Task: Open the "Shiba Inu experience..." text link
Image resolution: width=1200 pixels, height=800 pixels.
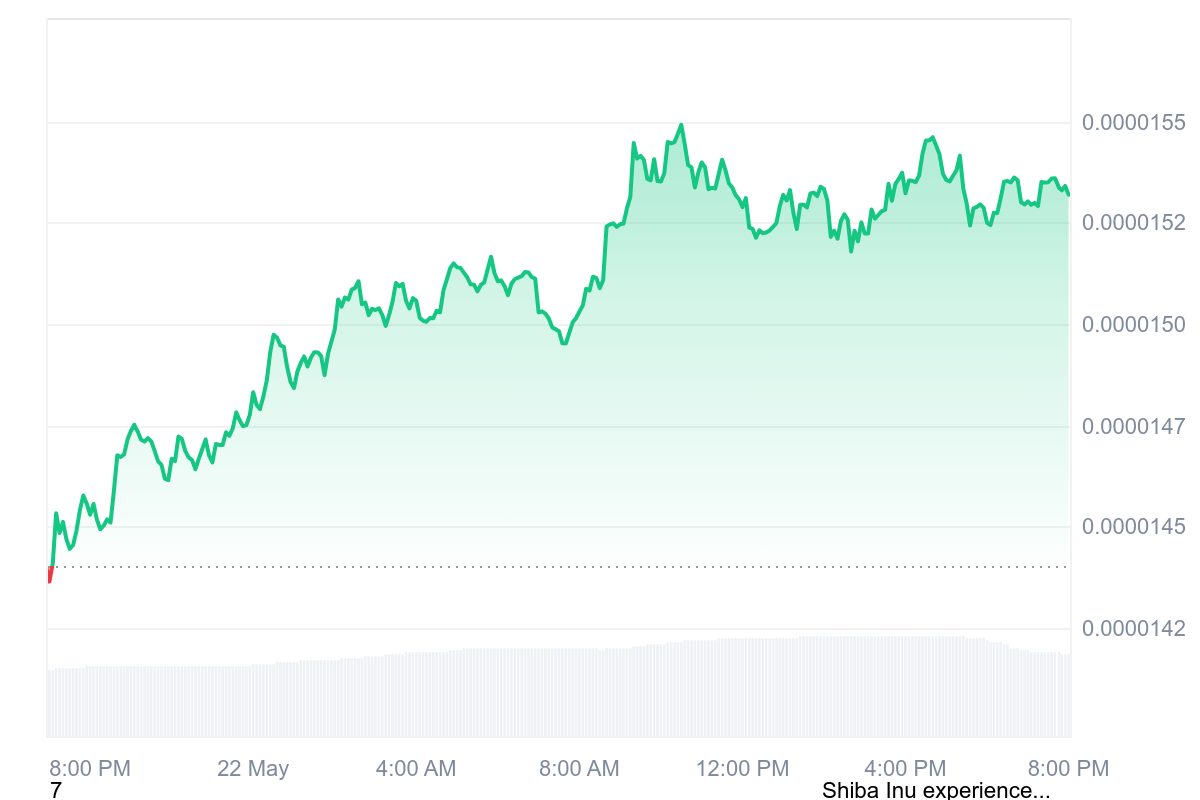Action: 935,791
